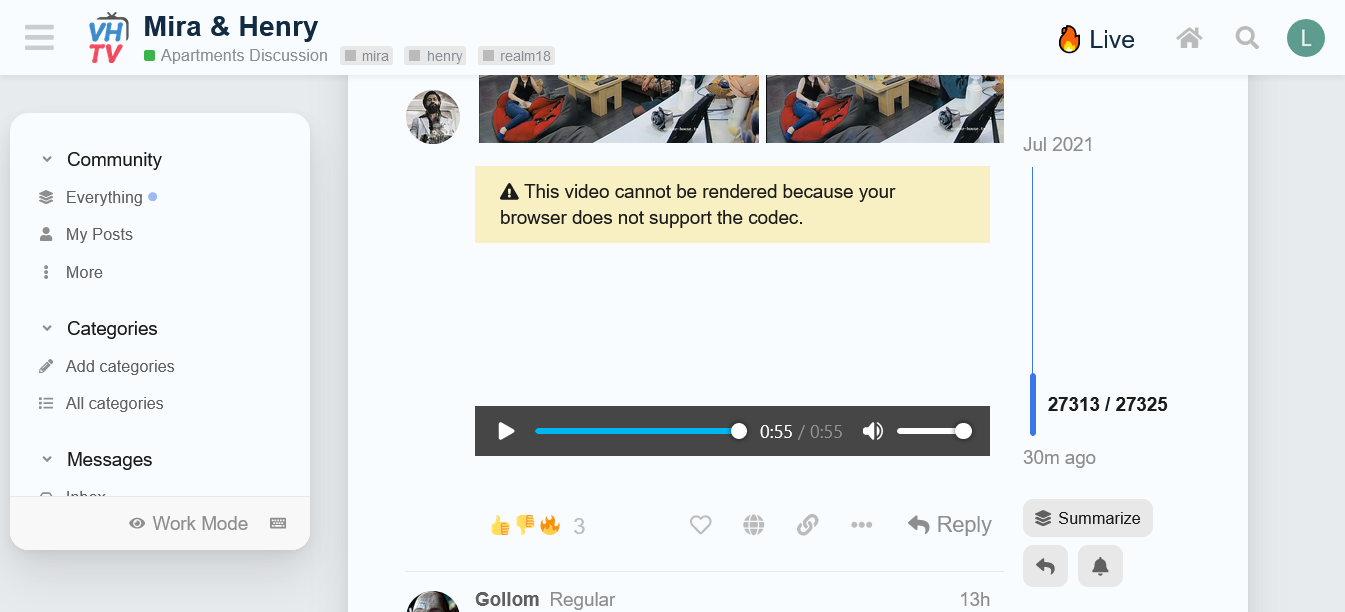Jump to Jul 2021 on timeline
This screenshot has width=1345, height=612.
click(1058, 145)
